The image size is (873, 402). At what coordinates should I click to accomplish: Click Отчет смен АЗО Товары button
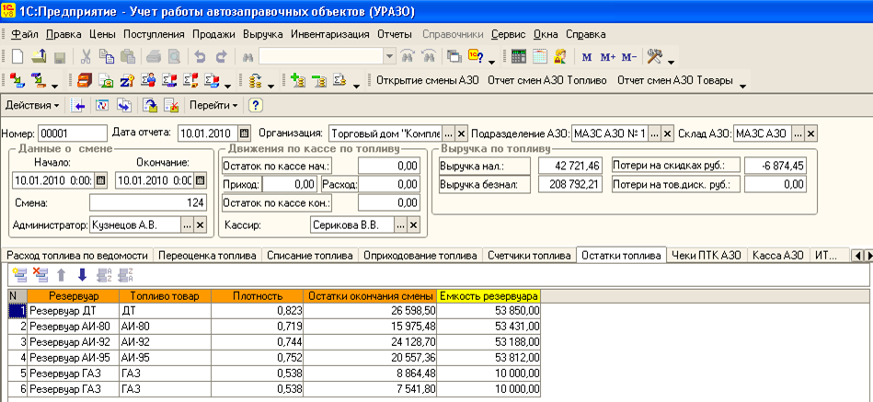[x=674, y=80]
